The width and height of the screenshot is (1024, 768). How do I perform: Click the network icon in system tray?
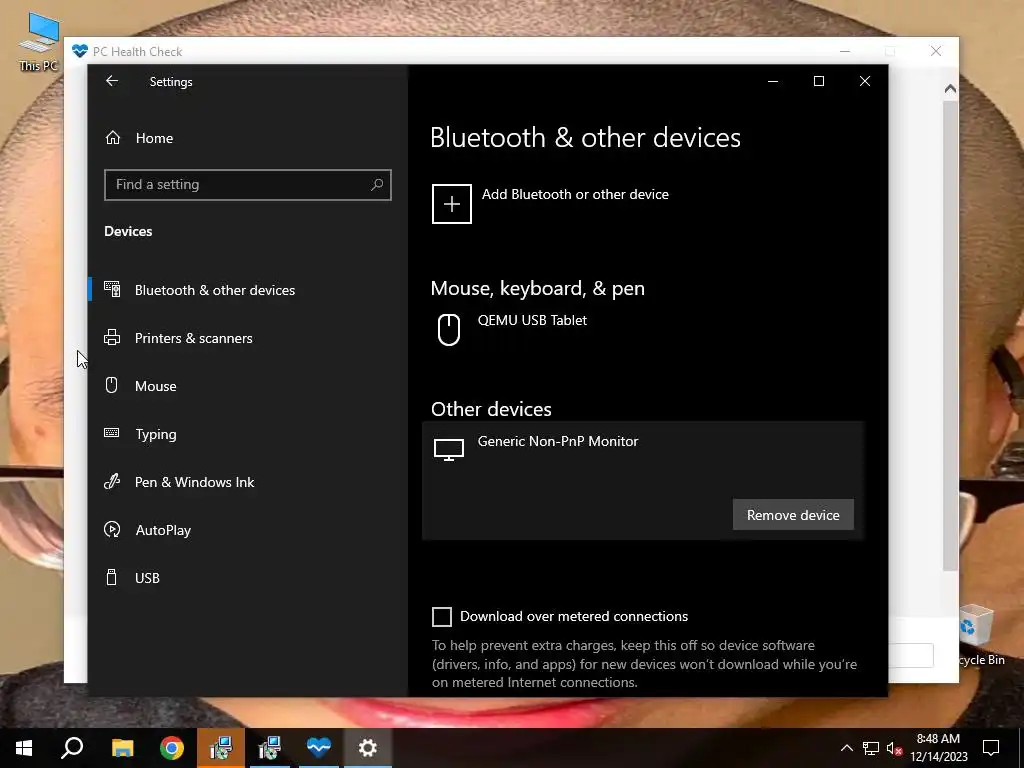pos(871,748)
